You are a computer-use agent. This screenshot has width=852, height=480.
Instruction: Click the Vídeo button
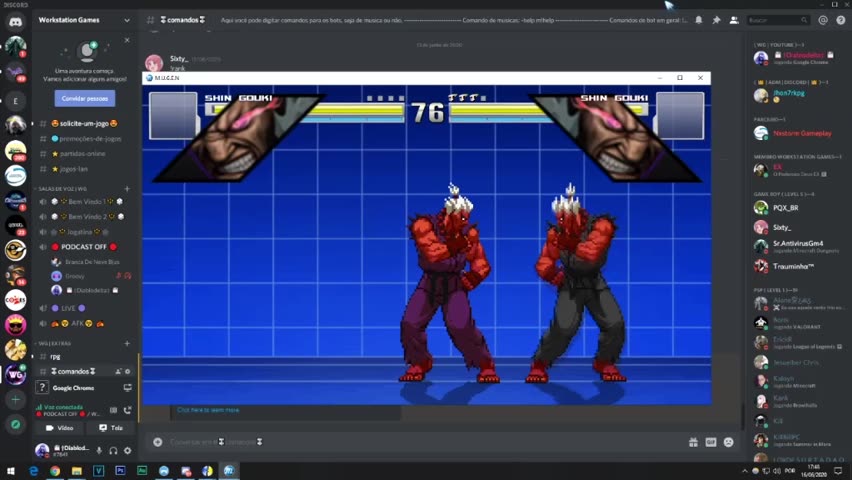(x=60, y=428)
